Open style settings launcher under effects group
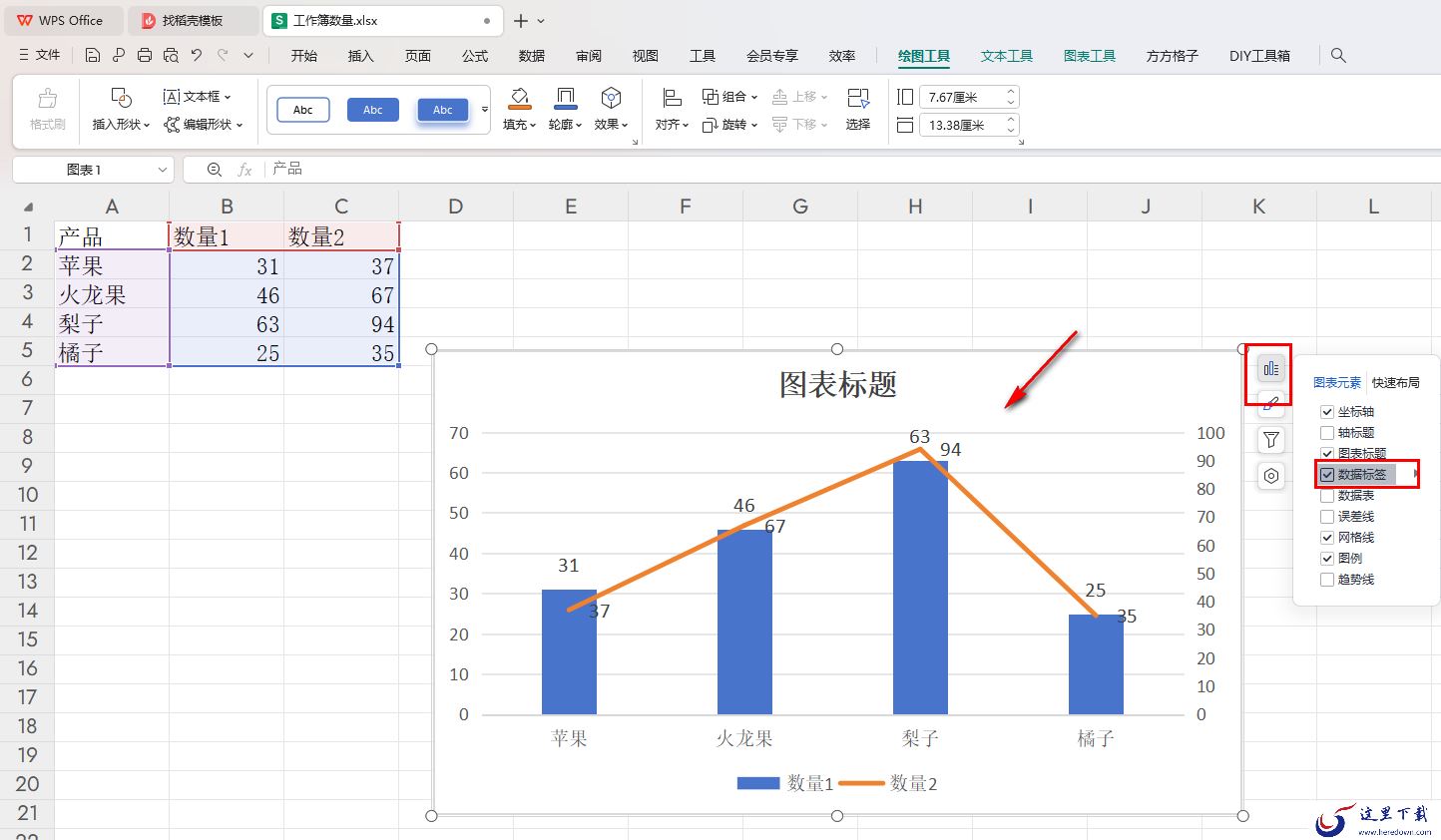This screenshot has width=1441, height=840. pos(635,143)
